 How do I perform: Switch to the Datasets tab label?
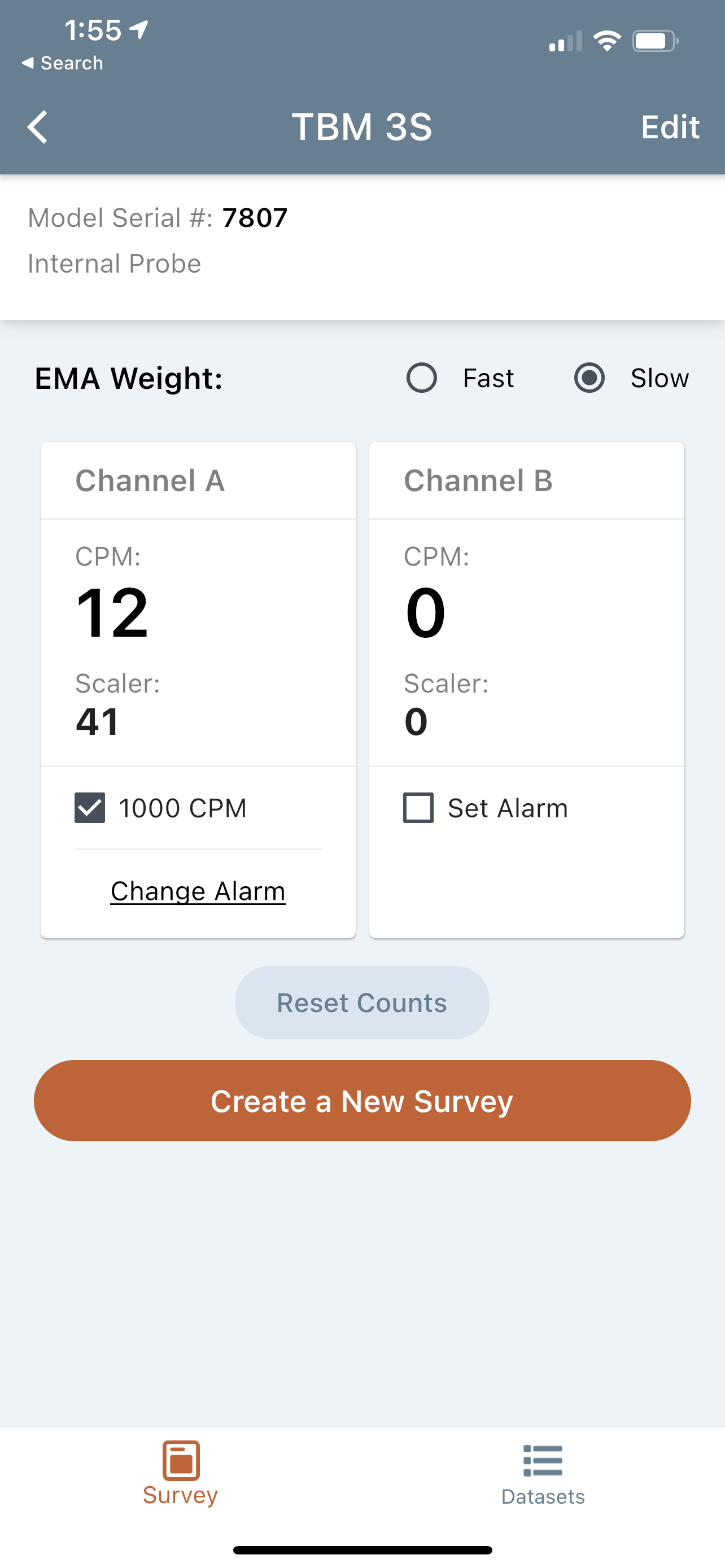[x=543, y=1497]
